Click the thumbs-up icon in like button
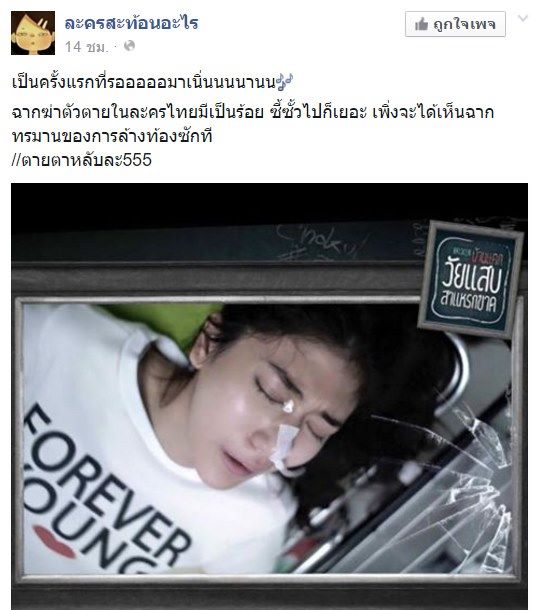The height and width of the screenshot is (610, 535). pyautogui.click(x=421, y=25)
